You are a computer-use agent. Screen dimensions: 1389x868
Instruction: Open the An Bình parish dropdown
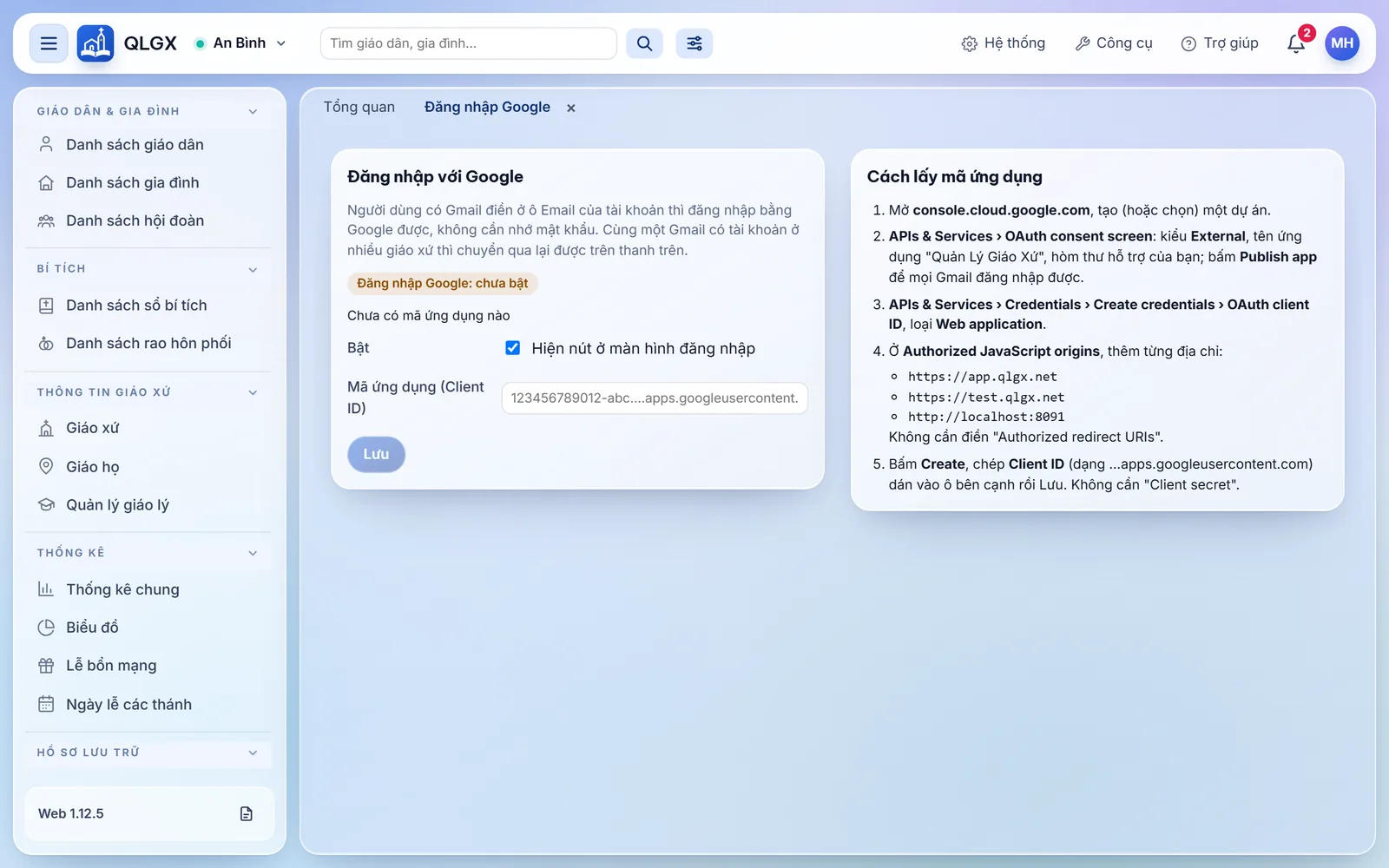(x=240, y=43)
